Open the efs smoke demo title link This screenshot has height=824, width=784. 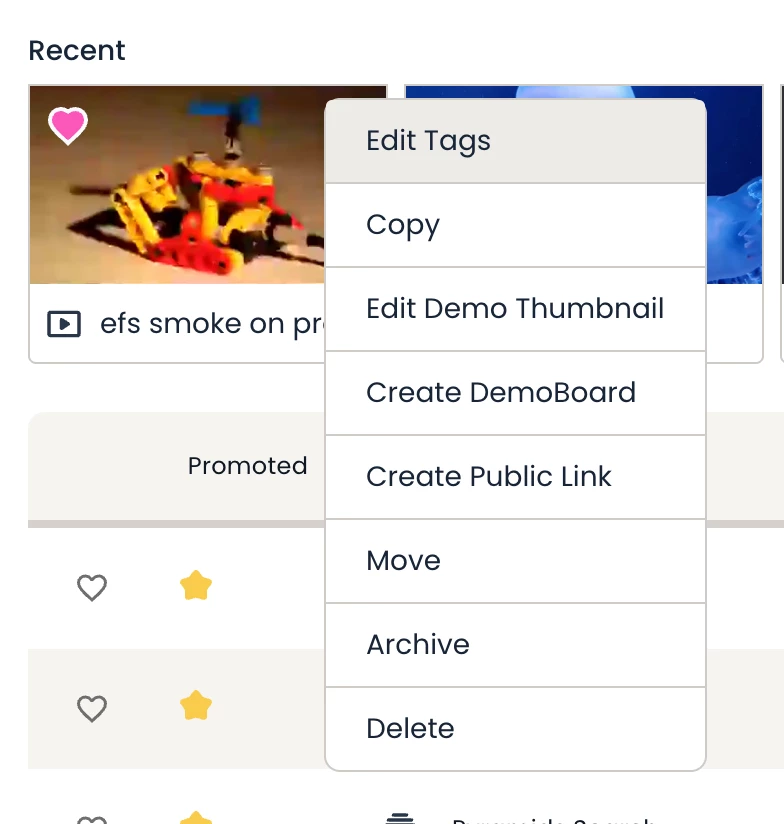pos(210,324)
